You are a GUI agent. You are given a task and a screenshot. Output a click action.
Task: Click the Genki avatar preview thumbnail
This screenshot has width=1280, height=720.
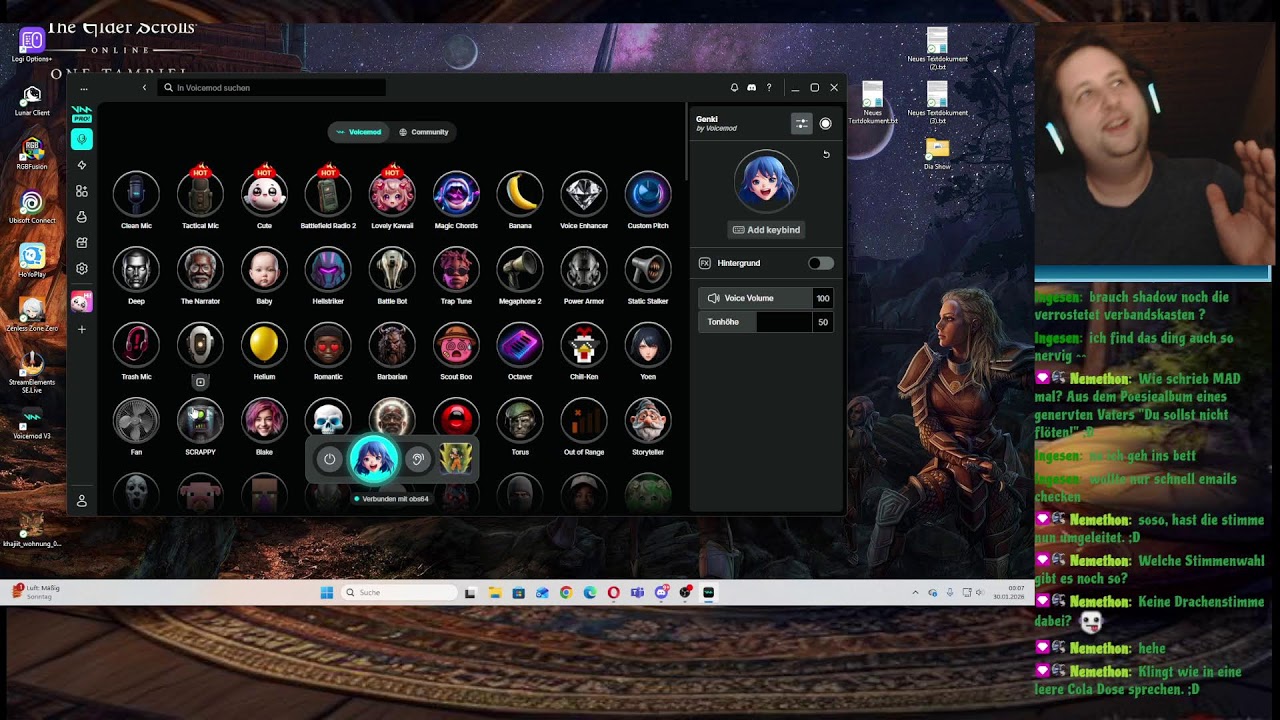pyautogui.click(x=766, y=181)
